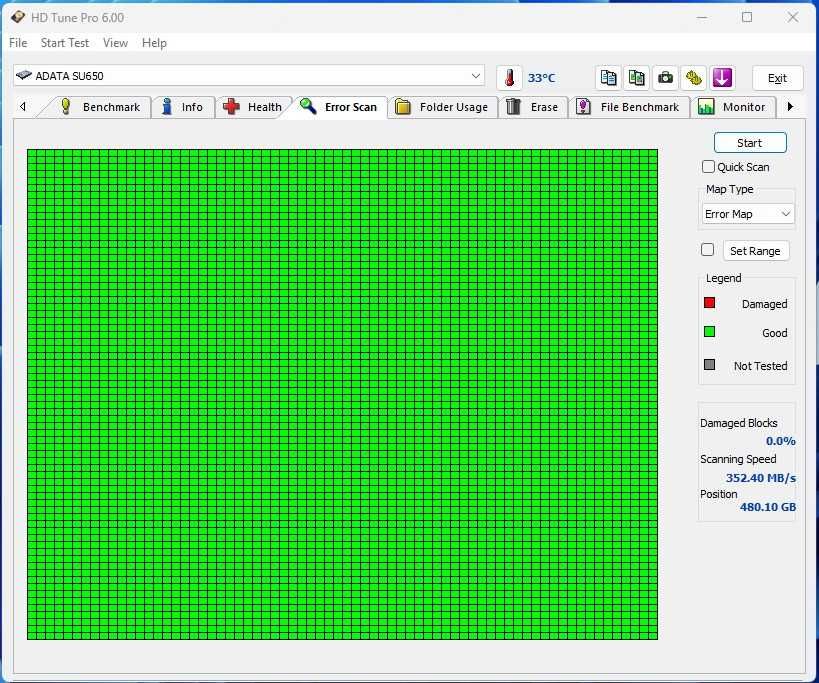Switch to the File Benchmark tab
Image resolution: width=819 pixels, height=683 pixels.
tap(629, 107)
